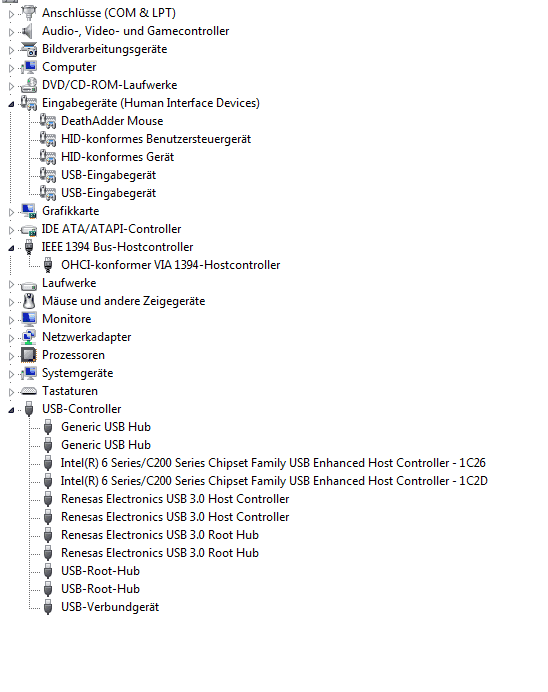Click the Bildverarbeitungsgeräte camera icon
Image resolution: width=548 pixels, height=692 pixels.
[29, 49]
